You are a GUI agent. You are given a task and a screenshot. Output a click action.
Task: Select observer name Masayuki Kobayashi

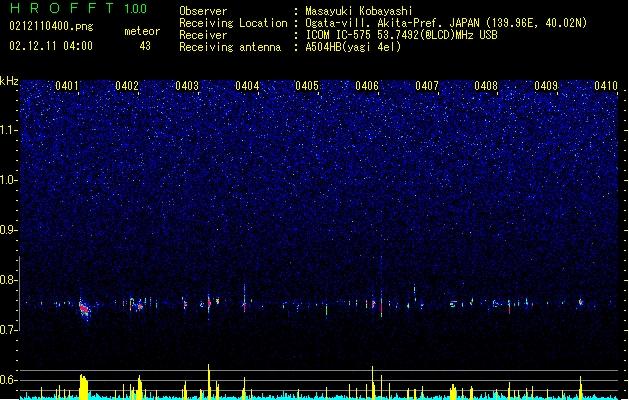pos(359,11)
